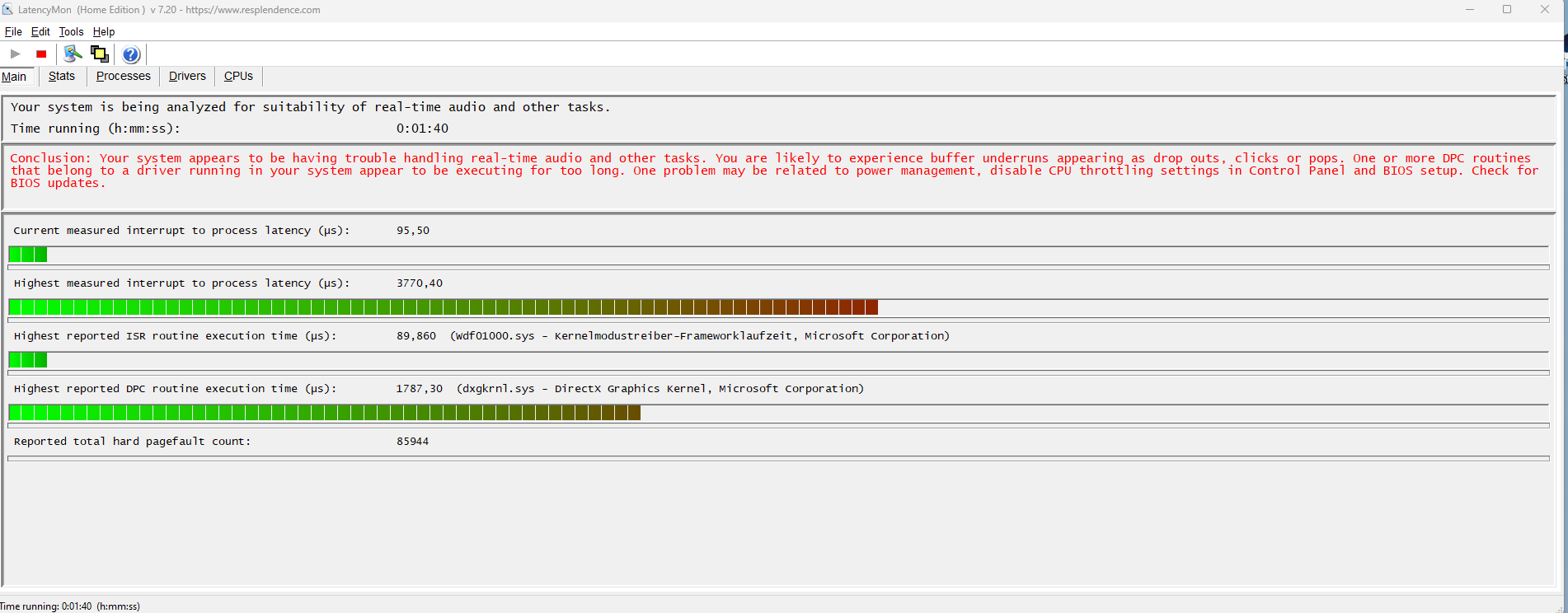Viewport: 1568px width, 613px height.
Task: Switch to the Stats tab
Action: (x=62, y=76)
